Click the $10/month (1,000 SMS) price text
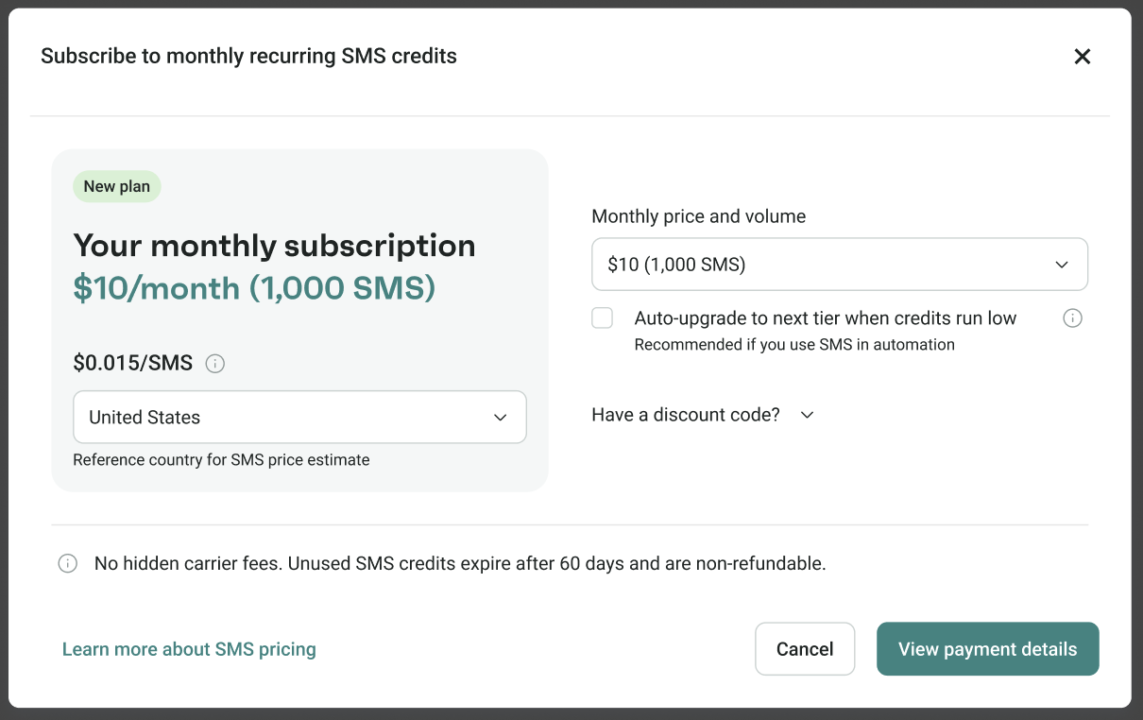Image resolution: width=1143 pixels, height=720 pixels. click(254, 289)
